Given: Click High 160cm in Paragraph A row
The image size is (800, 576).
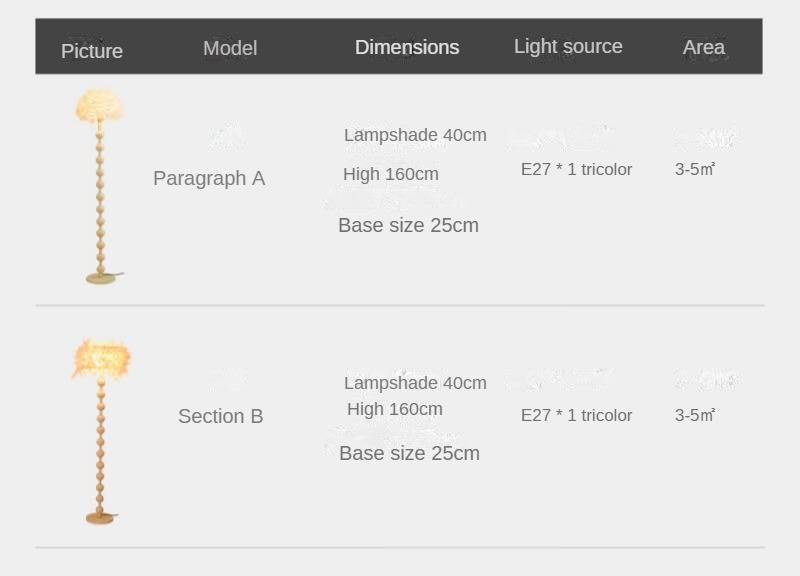Looking at the screenshot, I should pyautogui.click(x=391, y=174).
